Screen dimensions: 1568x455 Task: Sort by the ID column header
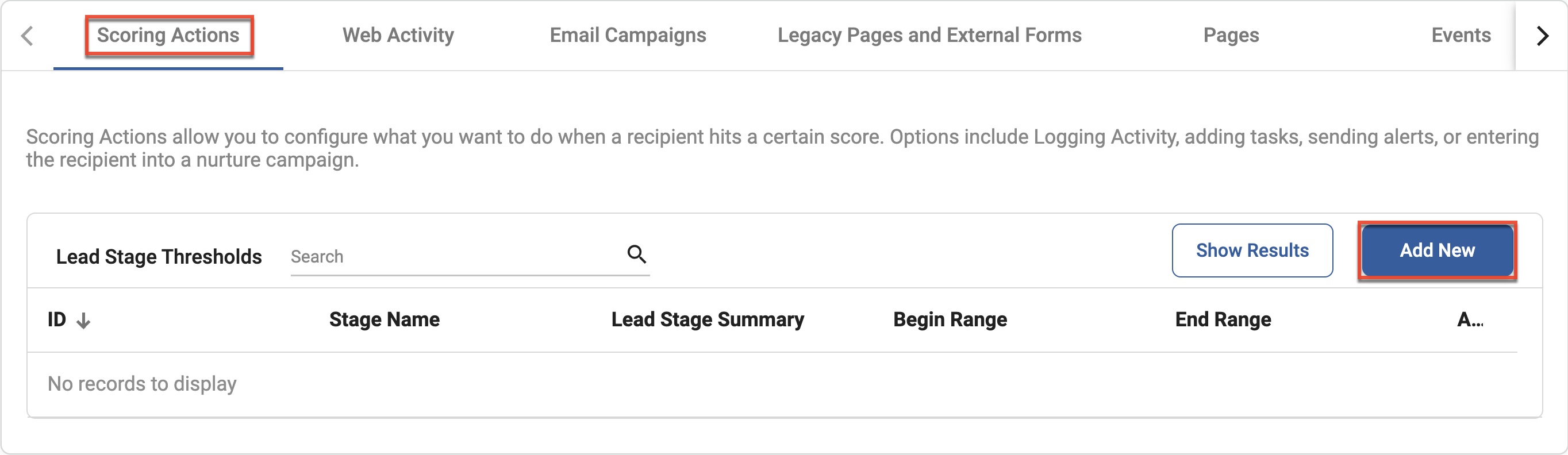(x=57, y=320)
